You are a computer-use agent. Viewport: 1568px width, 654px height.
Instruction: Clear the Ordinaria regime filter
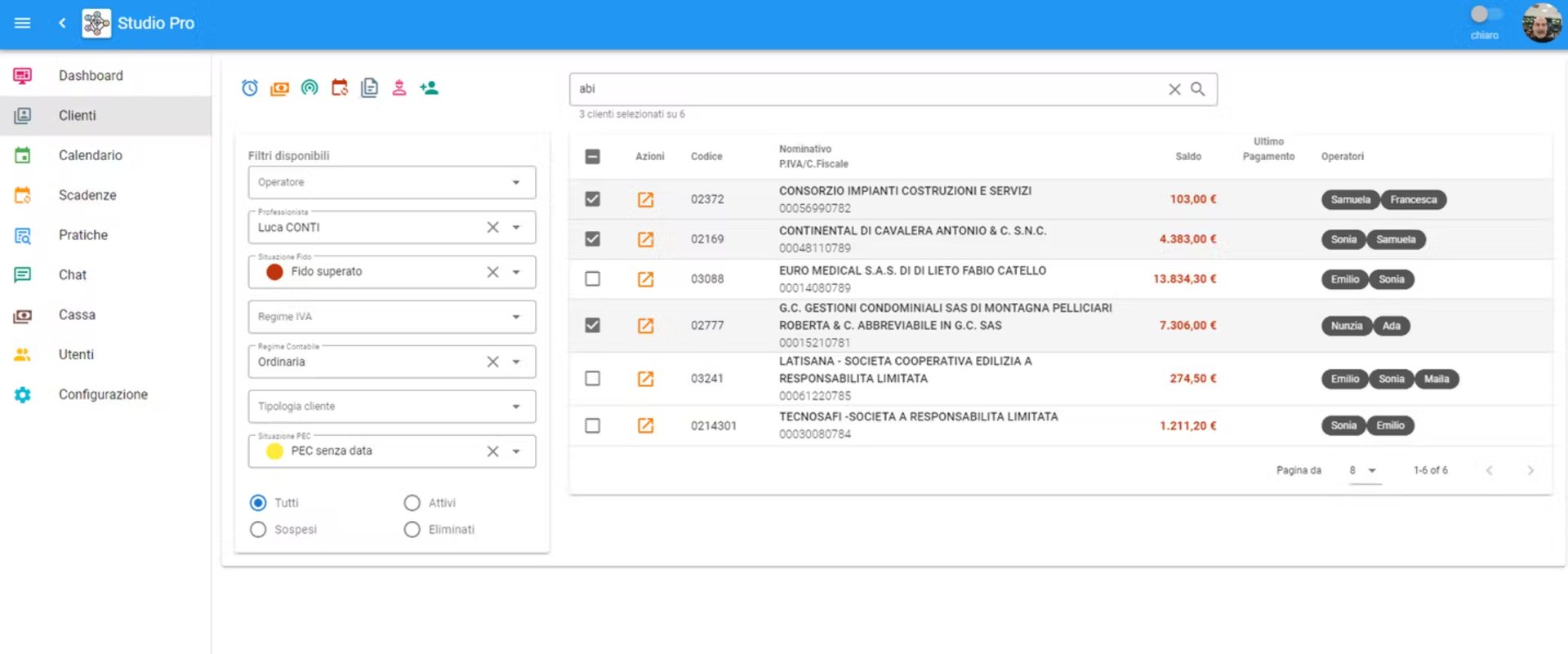[492, 362]
